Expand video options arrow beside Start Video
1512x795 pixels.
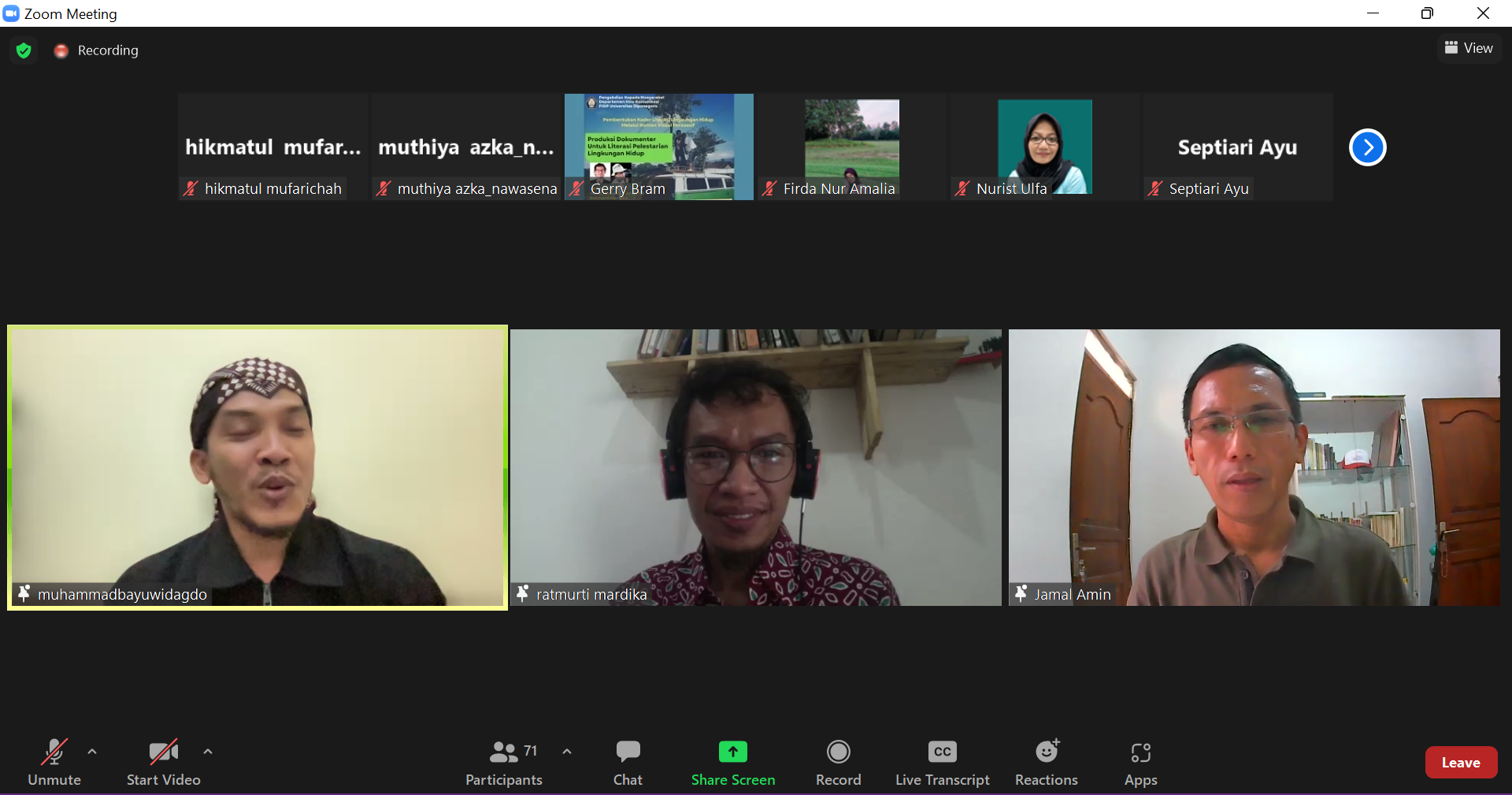(x=208, y=752)
